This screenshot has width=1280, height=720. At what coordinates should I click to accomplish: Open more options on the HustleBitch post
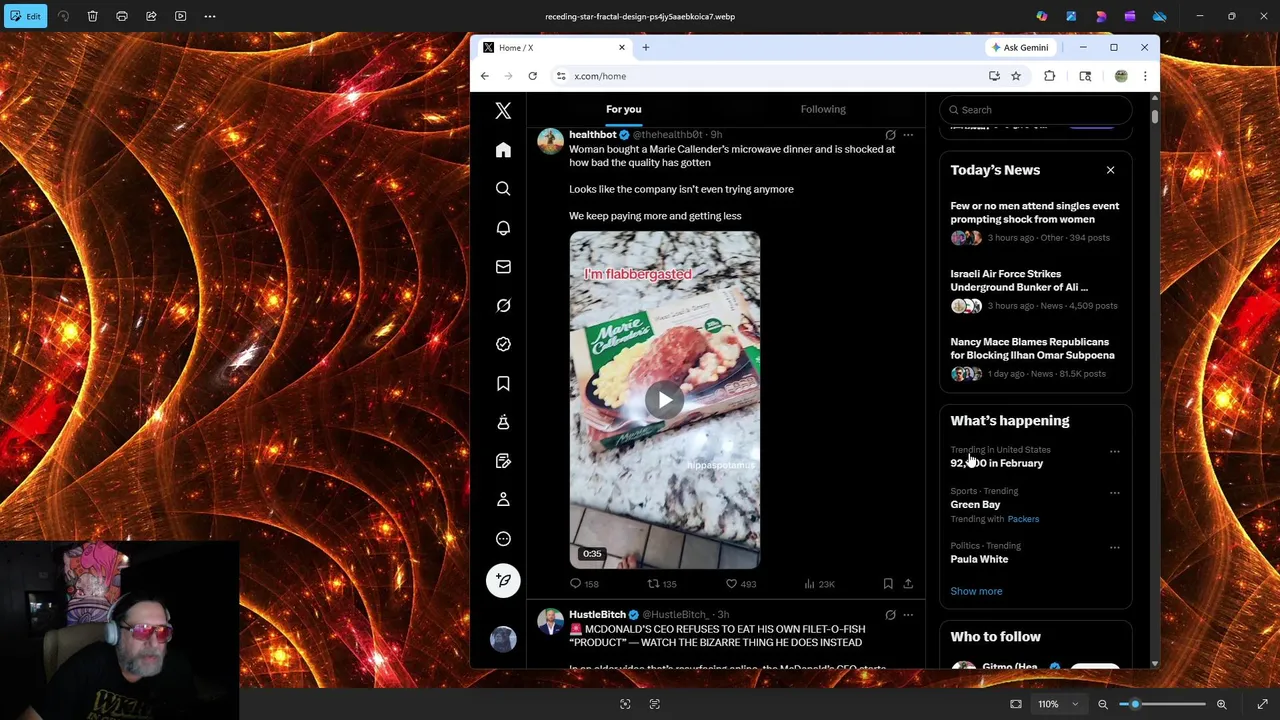tap(908, 615)
